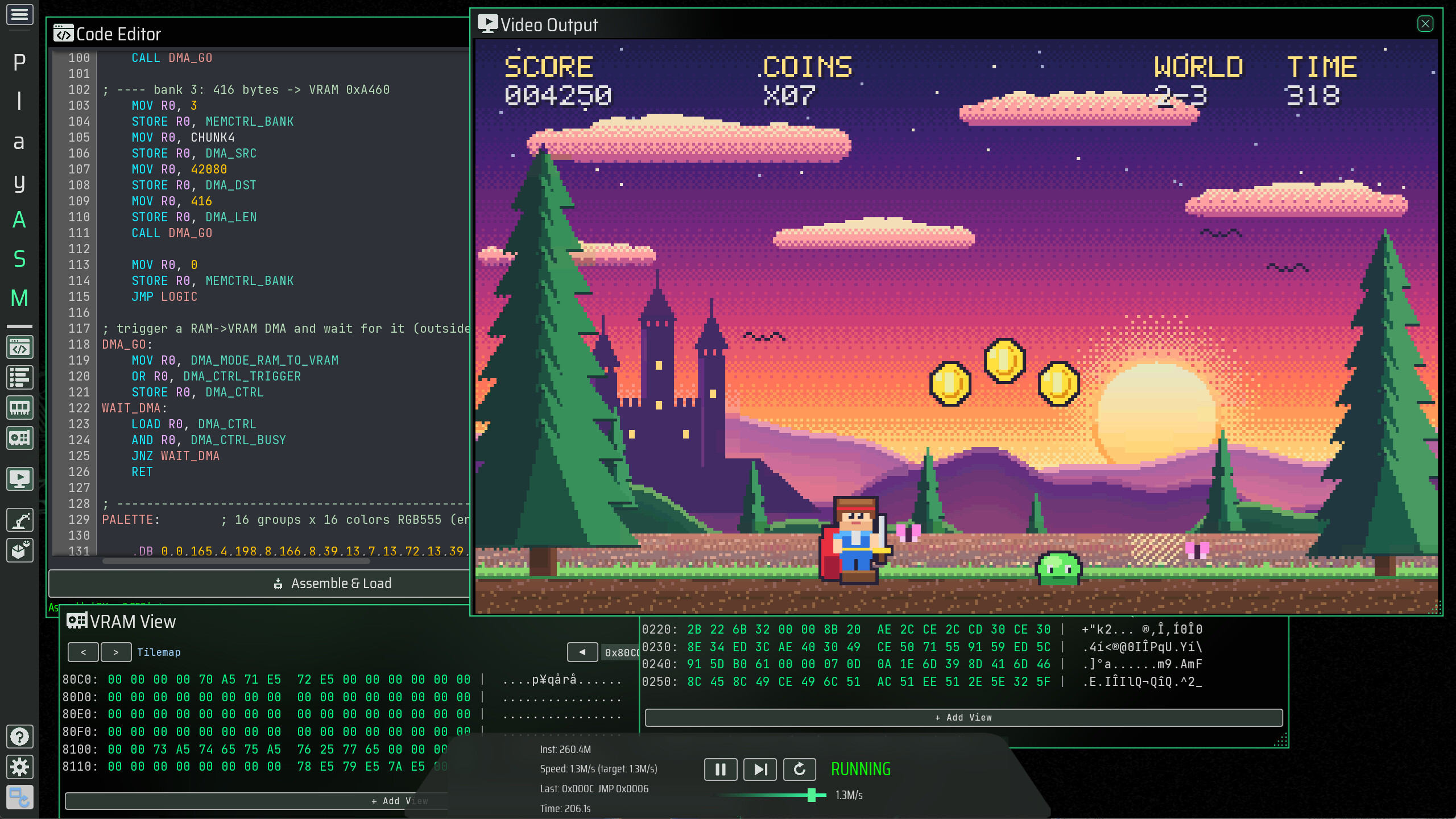Click the WAIT_DMA label on line 122

click(x=131, y=408)
